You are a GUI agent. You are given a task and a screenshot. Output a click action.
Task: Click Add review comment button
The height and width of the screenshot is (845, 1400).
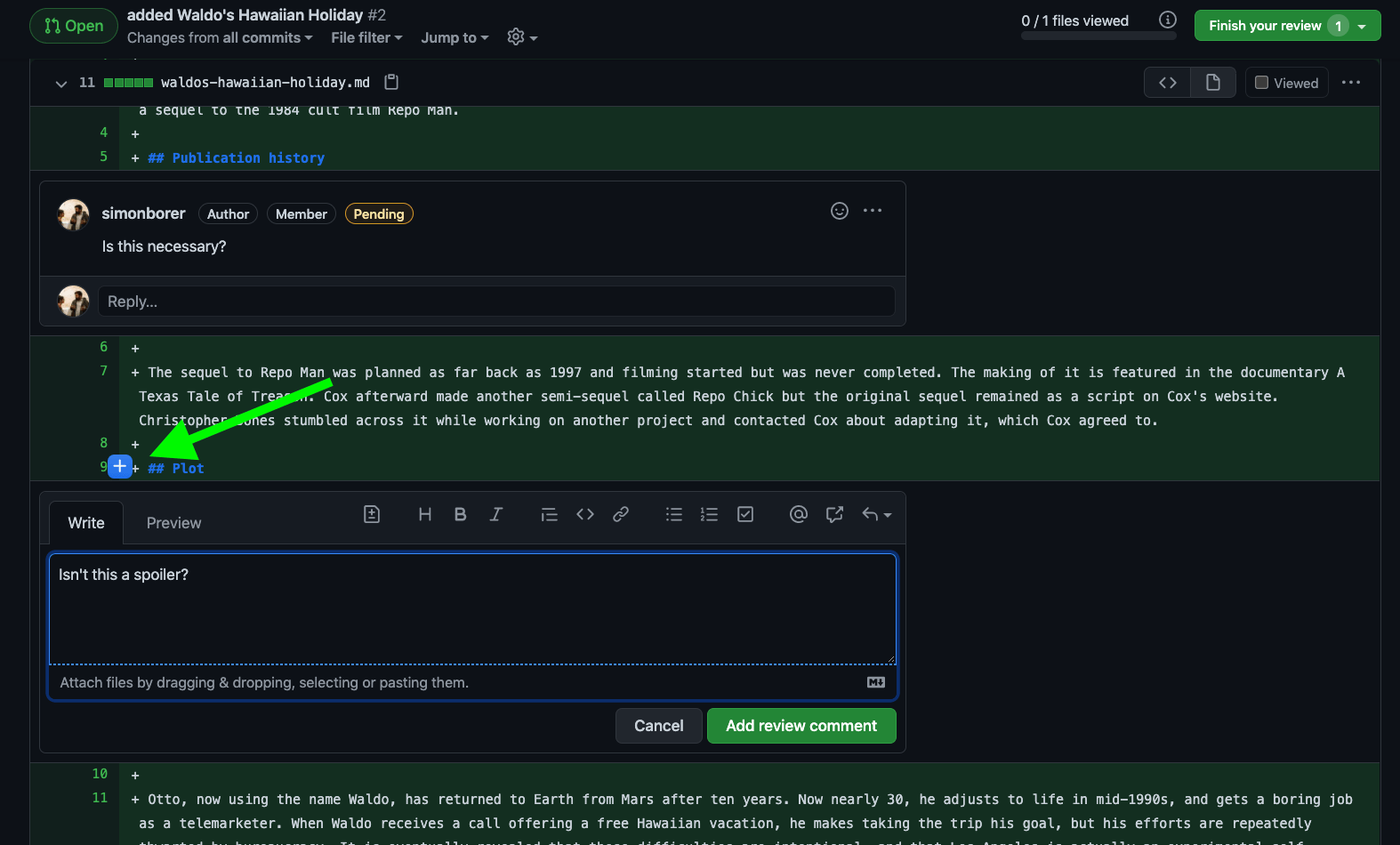click(x=801, y=726)
